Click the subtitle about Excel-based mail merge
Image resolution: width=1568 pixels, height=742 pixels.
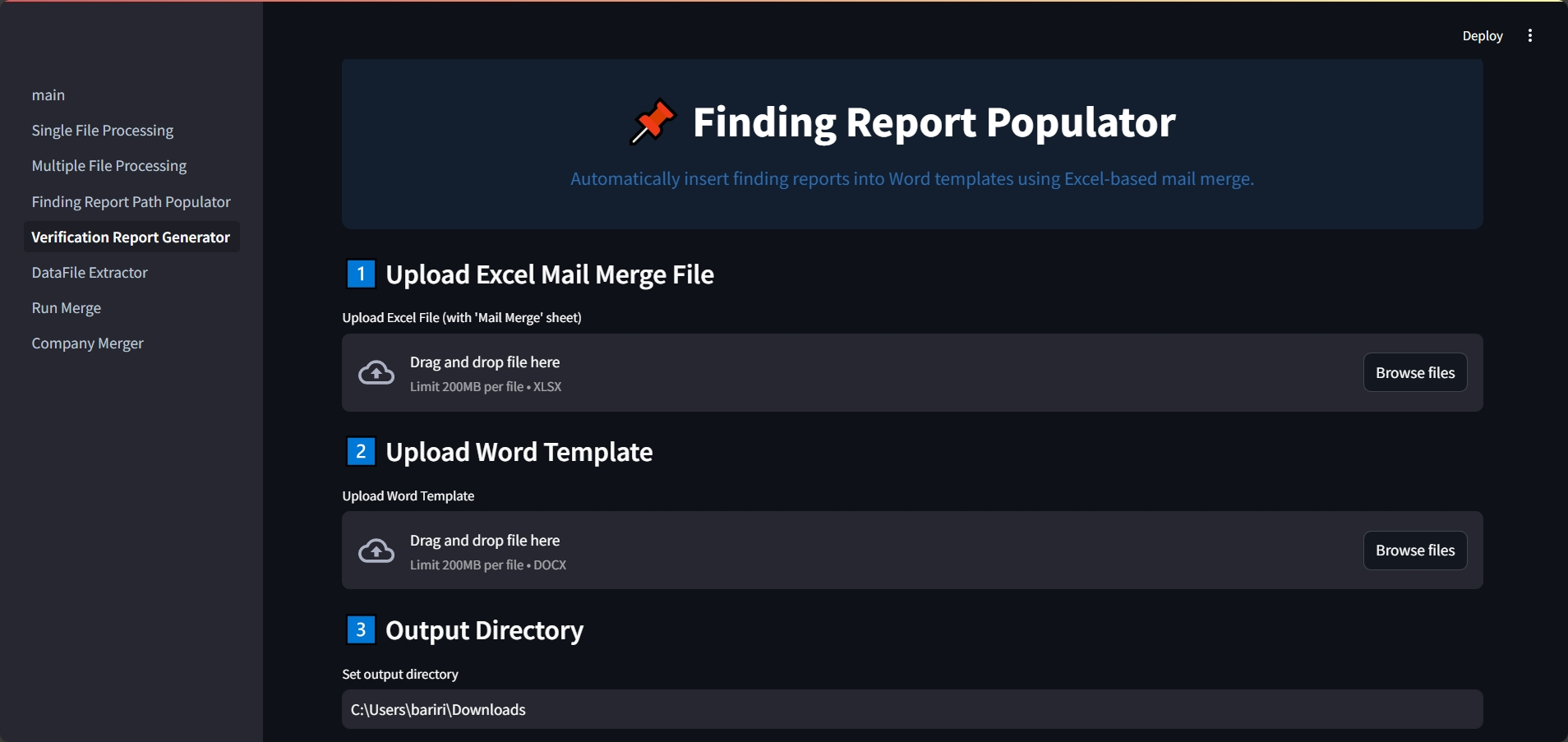tap(912, 179)
